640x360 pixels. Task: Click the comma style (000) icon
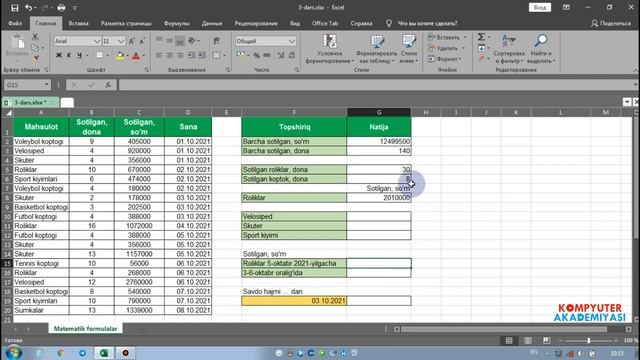tap(267, 56)
